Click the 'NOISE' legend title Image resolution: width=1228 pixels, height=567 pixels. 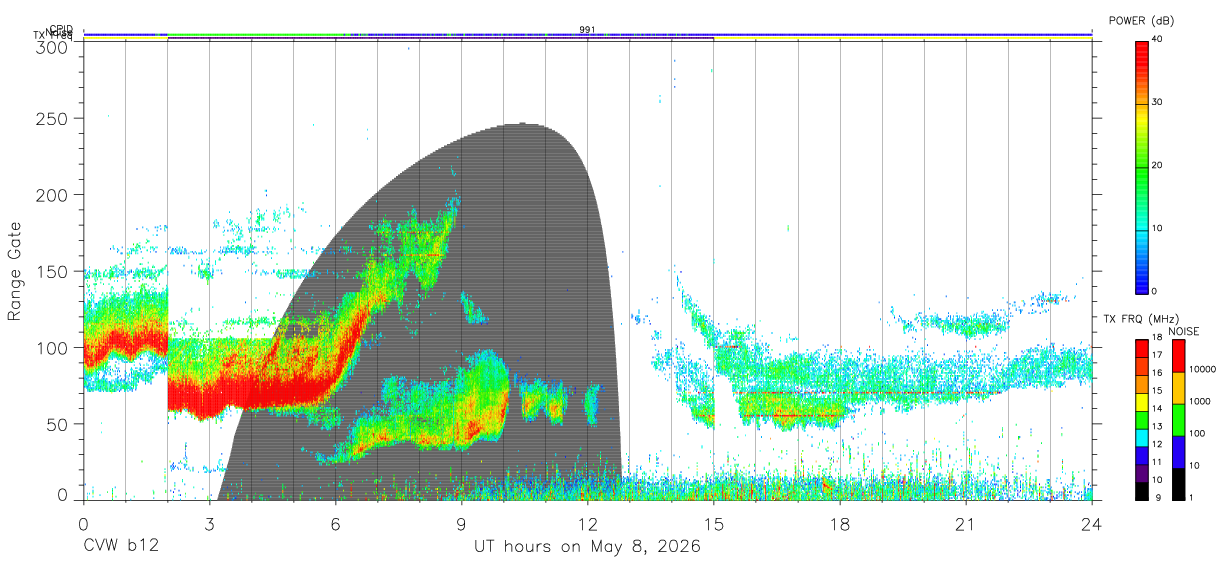[x=1184, y=331]
